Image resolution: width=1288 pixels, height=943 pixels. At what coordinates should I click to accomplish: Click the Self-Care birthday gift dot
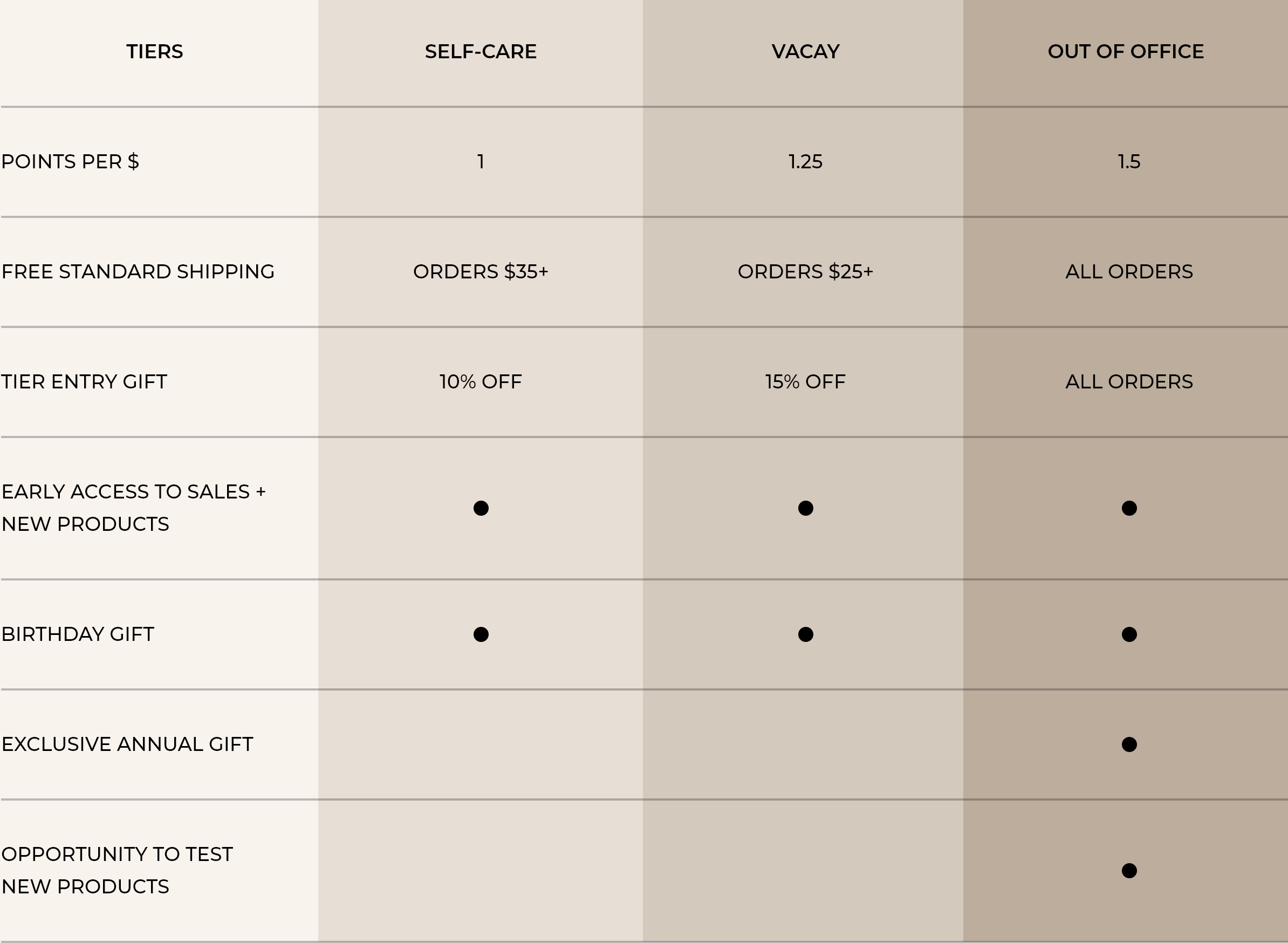click(481, 634)
